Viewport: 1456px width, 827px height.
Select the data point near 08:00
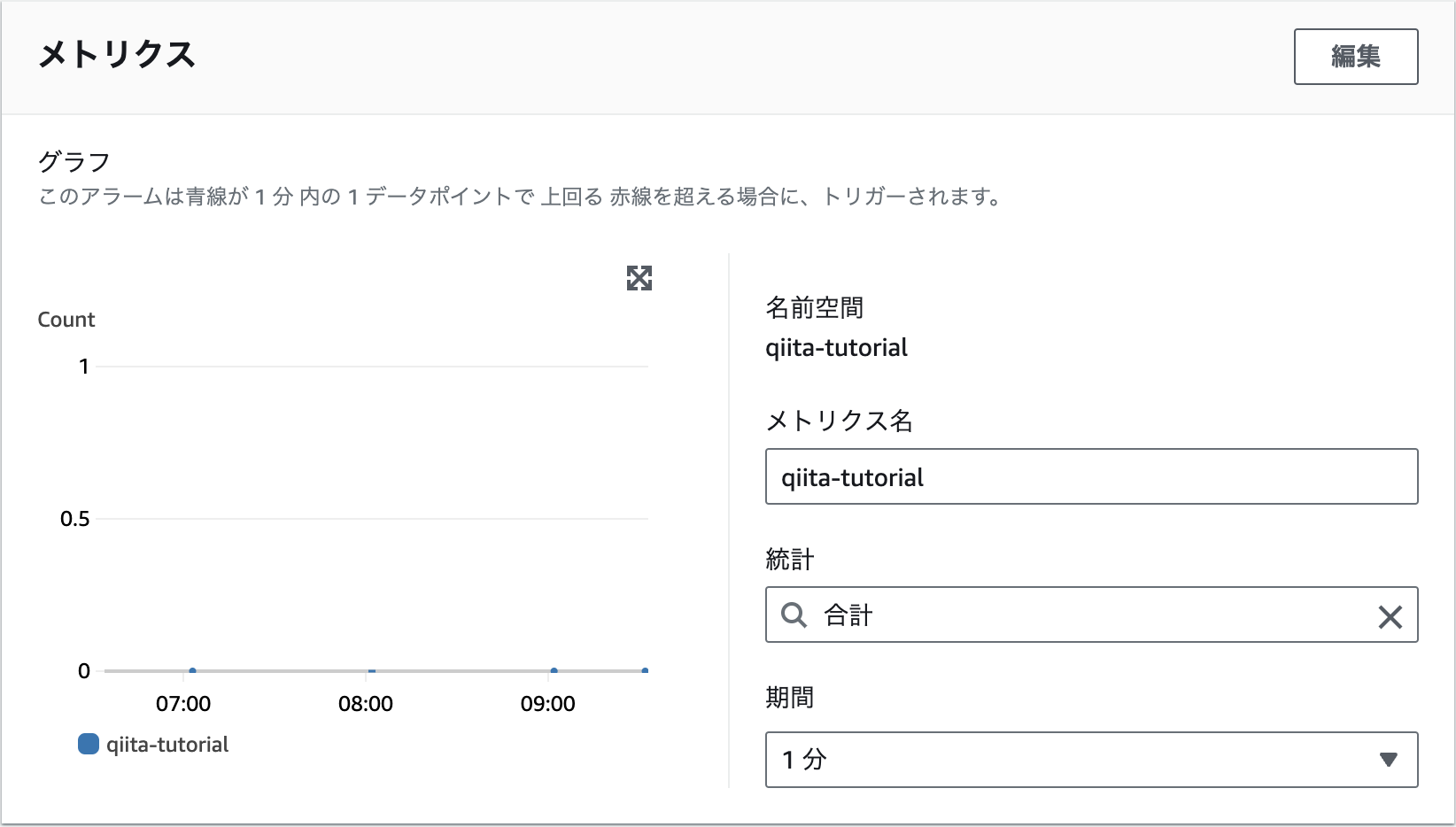coord(372,670)
